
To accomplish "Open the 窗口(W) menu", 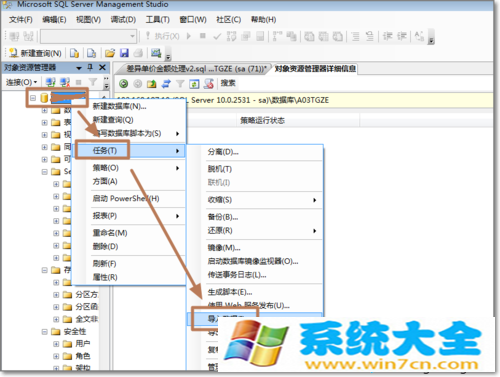I will click(193, 19).
